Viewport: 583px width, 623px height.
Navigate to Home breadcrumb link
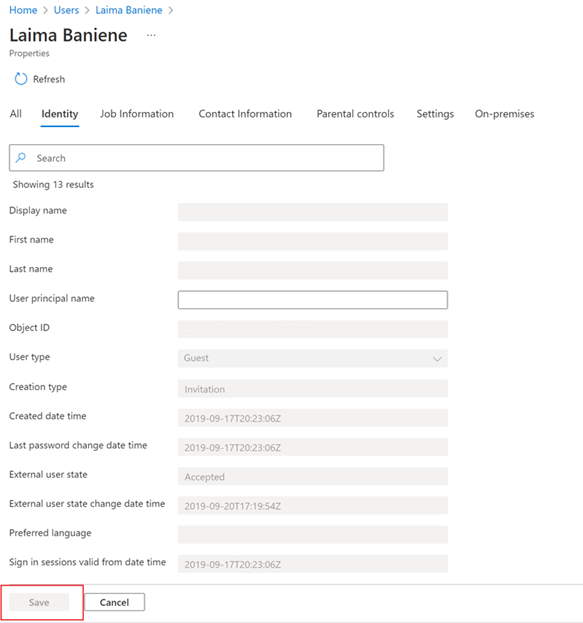point(23,10)
